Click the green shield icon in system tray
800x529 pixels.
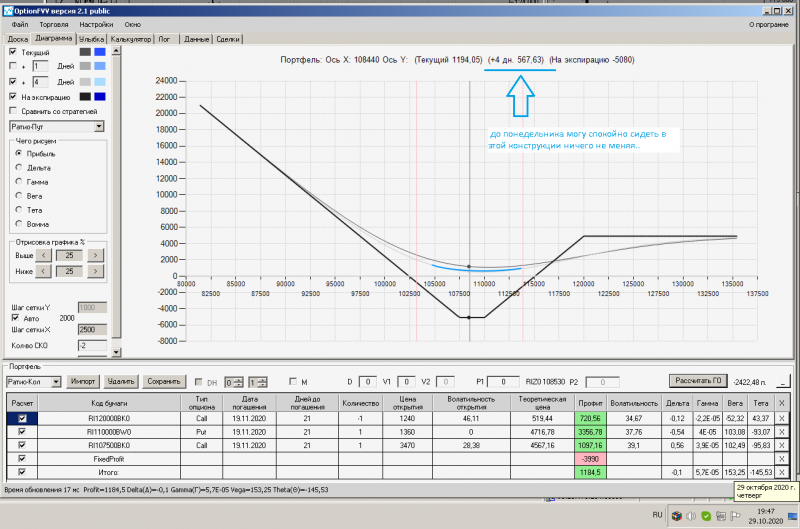(706, 515)
